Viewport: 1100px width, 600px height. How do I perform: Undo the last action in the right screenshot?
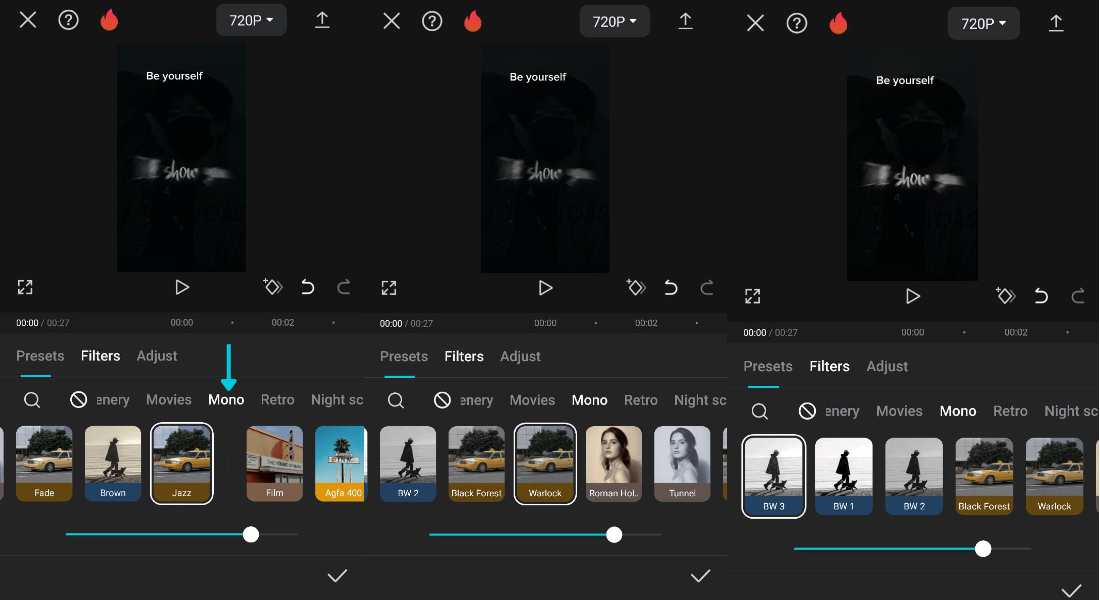click(x=1041, y=296)
